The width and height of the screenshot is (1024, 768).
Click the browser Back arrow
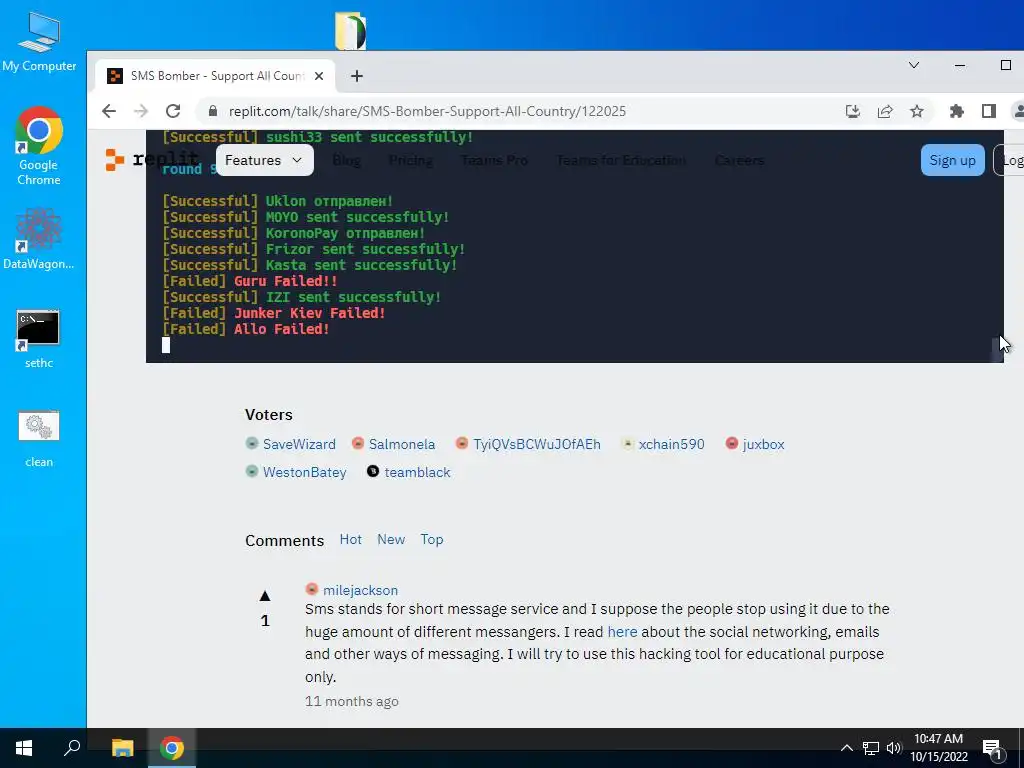coord(109,111)
